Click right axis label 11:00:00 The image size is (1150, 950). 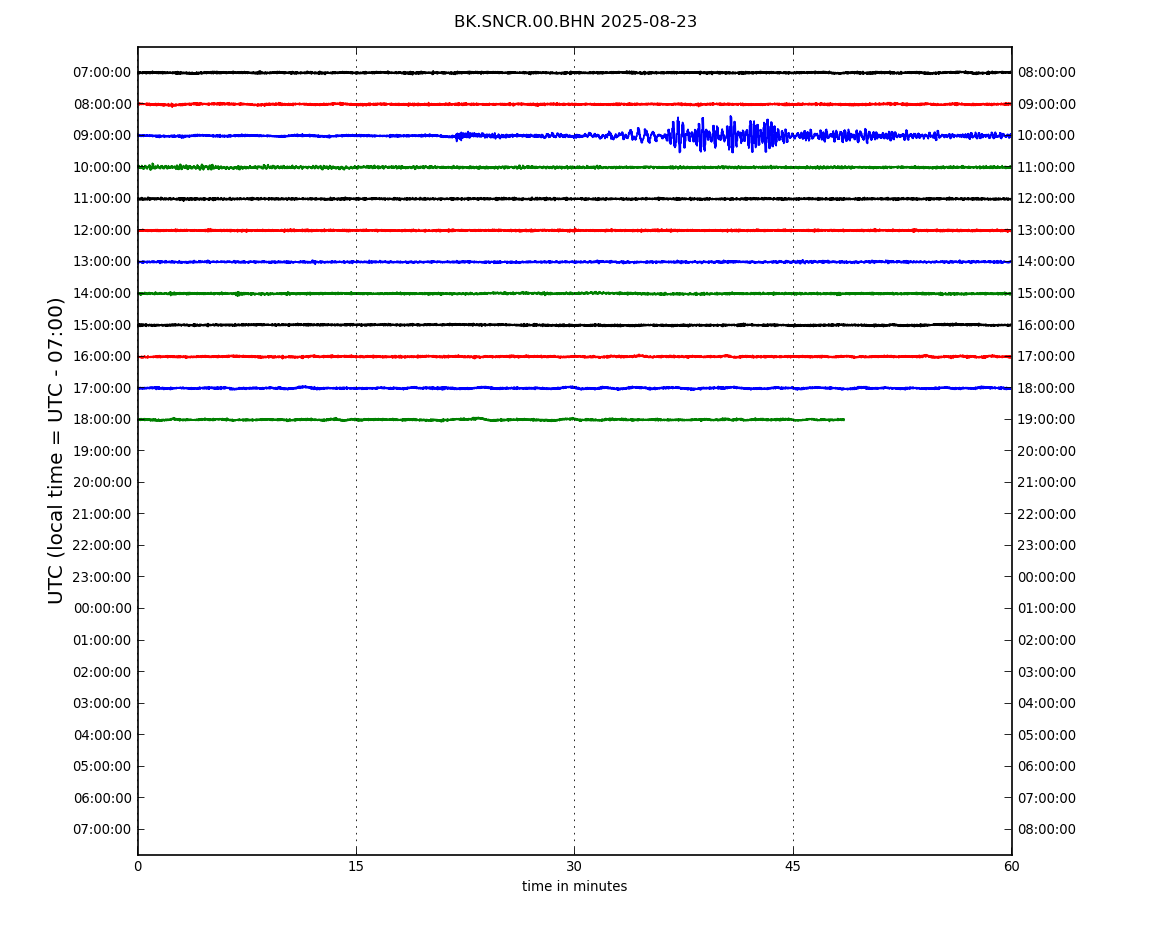point(1047,167)
